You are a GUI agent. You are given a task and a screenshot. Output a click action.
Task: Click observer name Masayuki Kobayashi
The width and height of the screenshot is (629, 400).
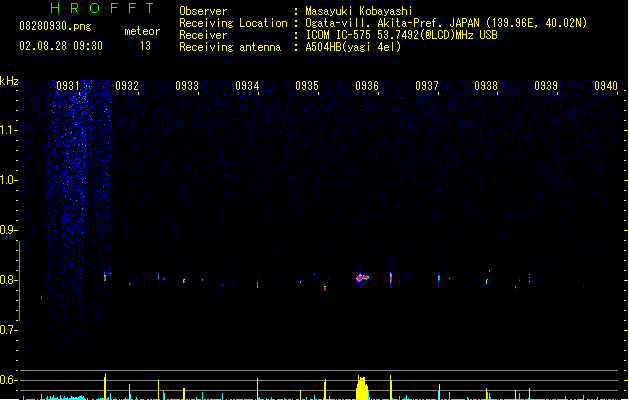[x=359, y=11]
